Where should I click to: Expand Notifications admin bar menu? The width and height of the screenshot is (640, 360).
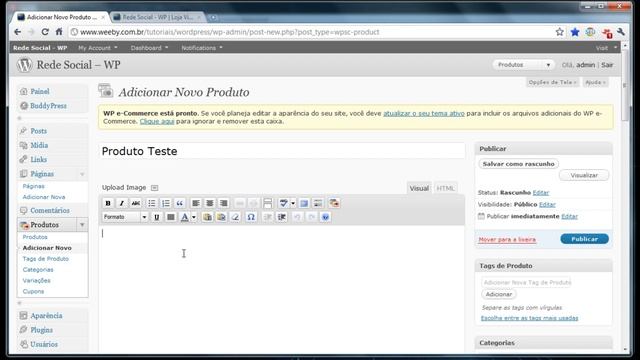(202, 48)
